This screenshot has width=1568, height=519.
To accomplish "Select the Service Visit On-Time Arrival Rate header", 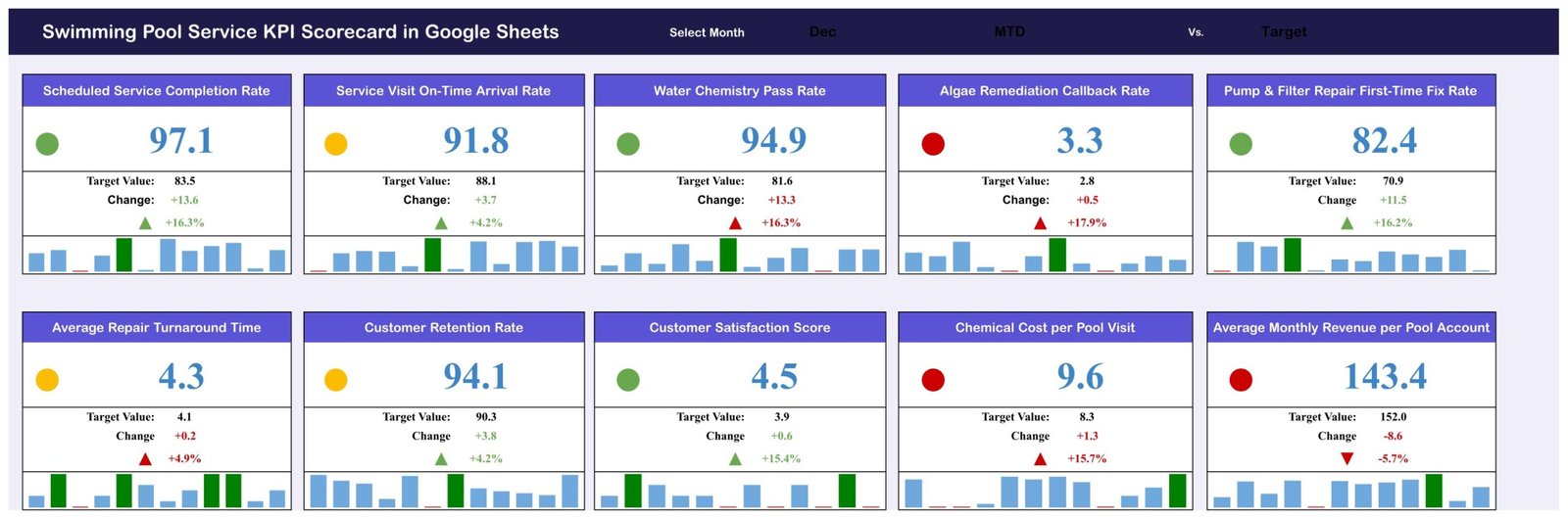I will (x=444, y=91).
